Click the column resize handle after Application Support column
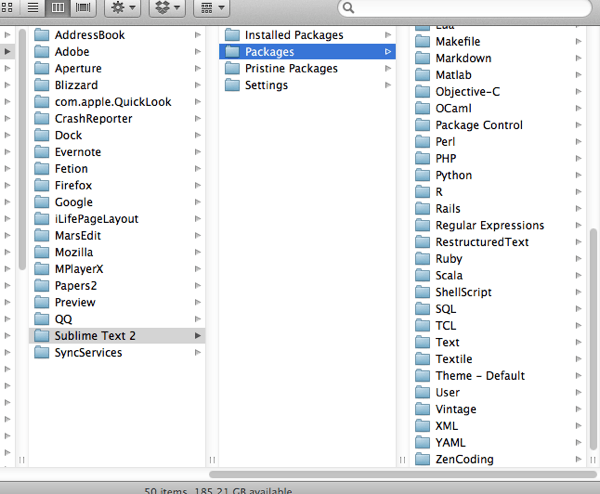 click(x=212, y=460)
